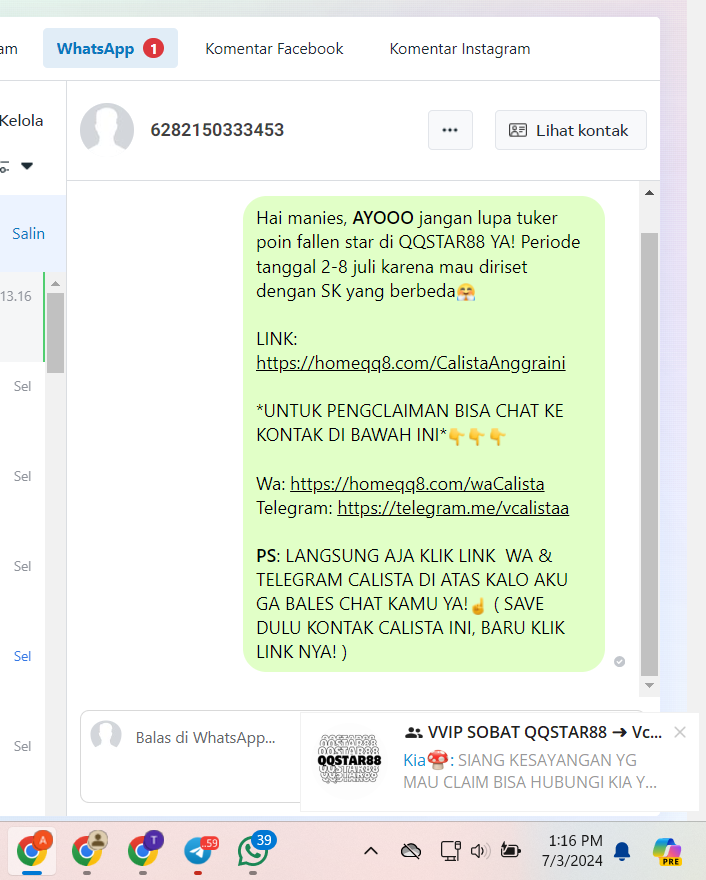Open the filter dropdown arrow under Kelola

(x=27, y=166)
